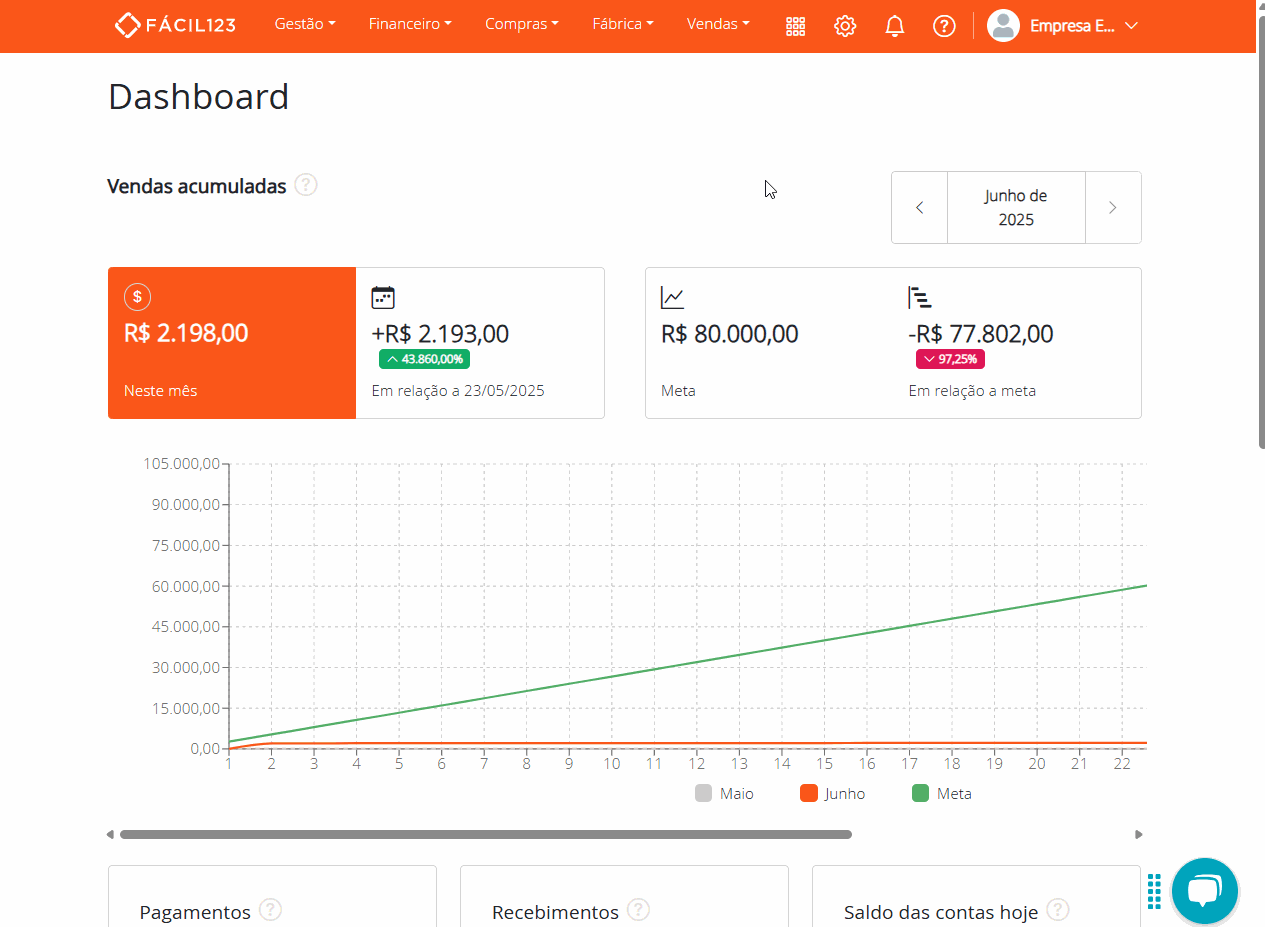Check notifications via the bell icon
1265x927 pixels.
coord(894,26)
